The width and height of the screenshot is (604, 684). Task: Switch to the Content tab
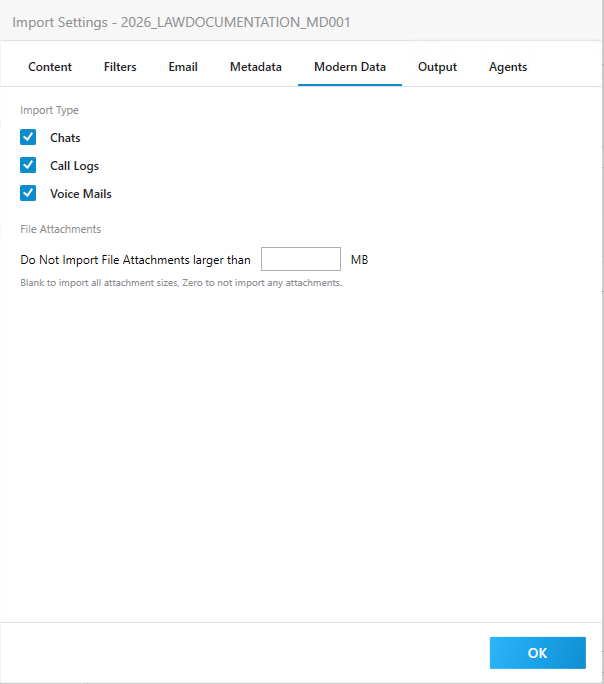point(50,67)
